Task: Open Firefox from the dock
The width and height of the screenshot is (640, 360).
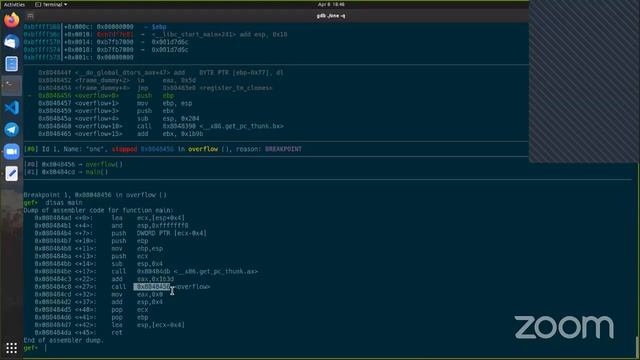Action: 11,20
